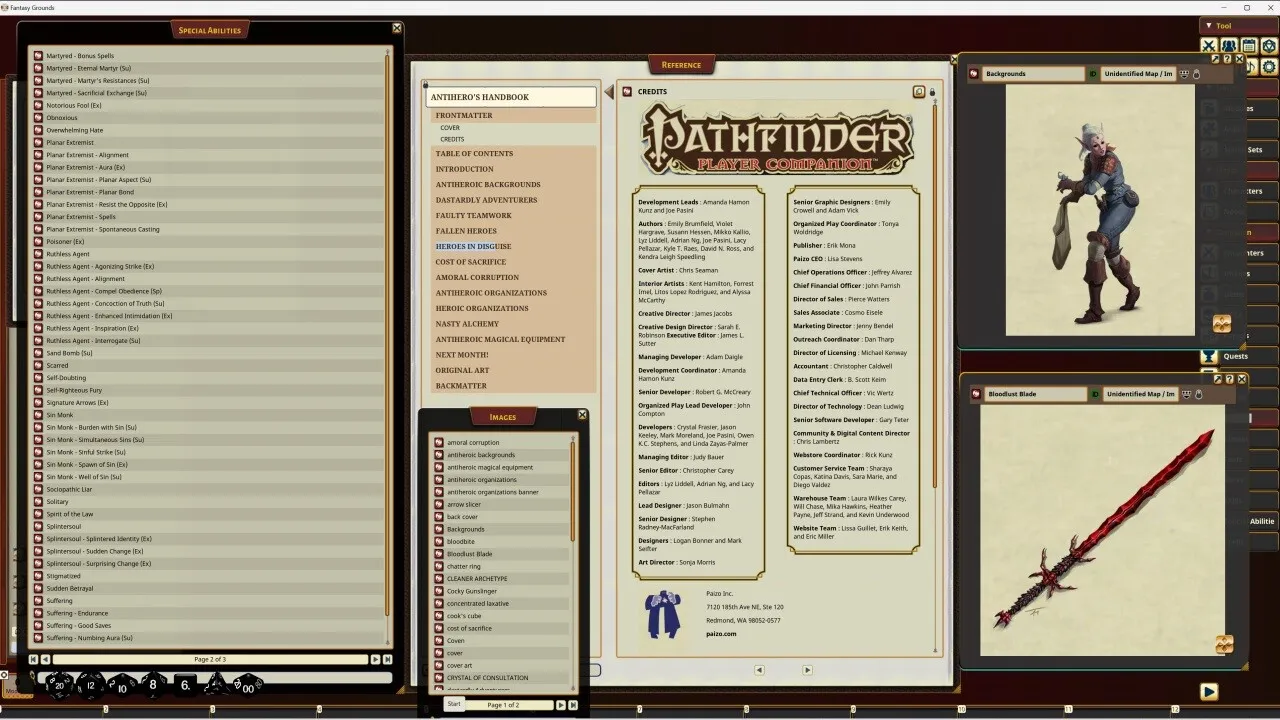The width and height of the screenshot is (1280, 720).
Task: Toggle the token mask icon on Backgrounds toolbar
Action: click(x=1185, y=74)
